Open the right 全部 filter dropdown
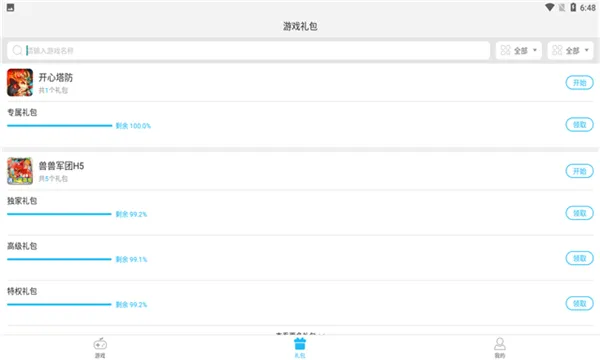The image size is (600, 360). pos(570,50)
